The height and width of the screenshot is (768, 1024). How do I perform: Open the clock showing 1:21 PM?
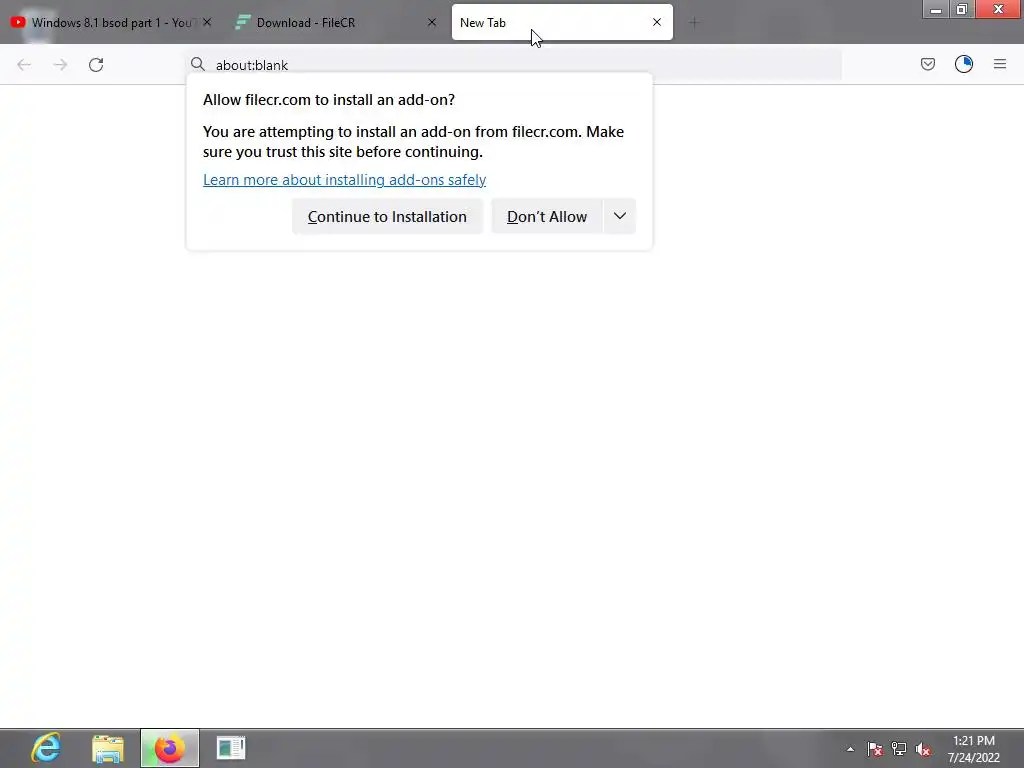pyautogui.click(x=974, y=749)
